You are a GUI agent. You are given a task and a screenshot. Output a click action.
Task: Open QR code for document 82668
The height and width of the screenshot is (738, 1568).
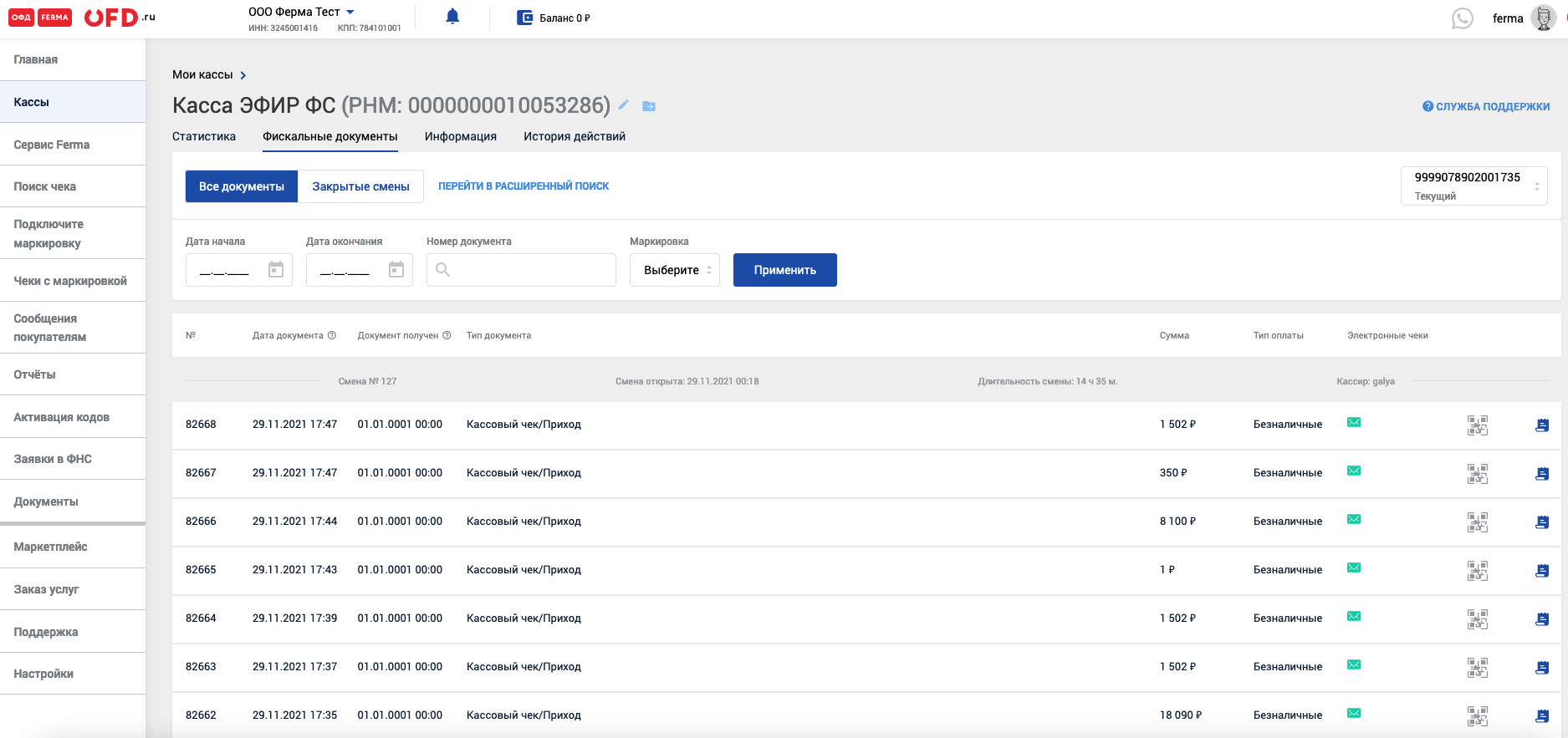[1477, 425]
